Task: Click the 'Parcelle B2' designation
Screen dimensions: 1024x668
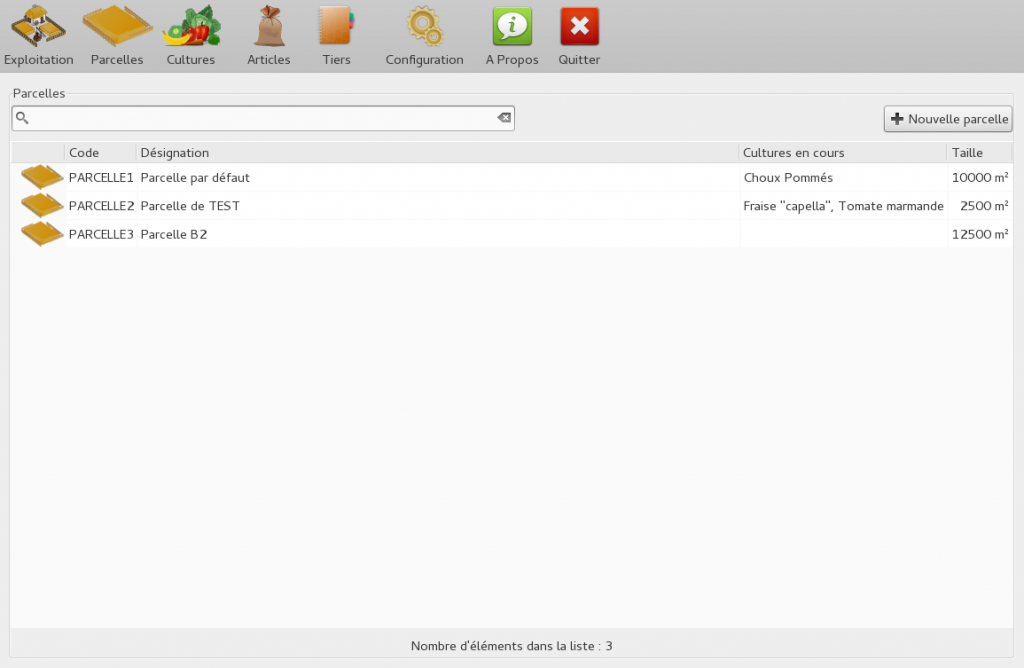Action: (x=174, y=234)
